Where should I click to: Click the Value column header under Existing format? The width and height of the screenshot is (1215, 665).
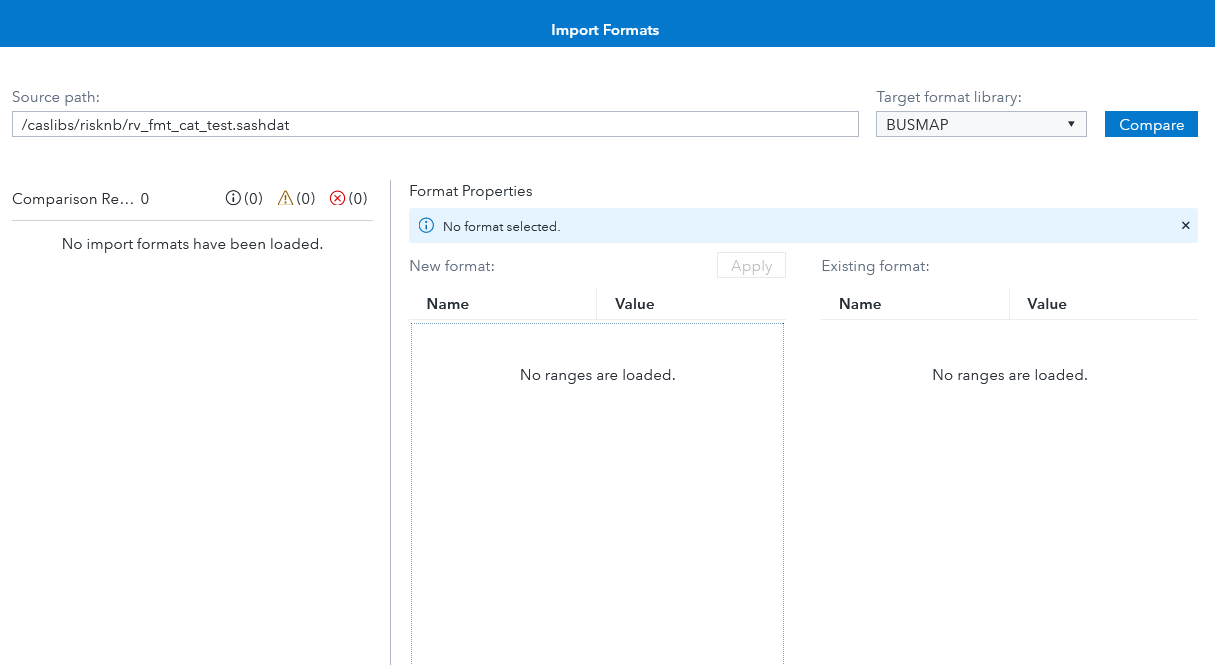point(1046,303)
